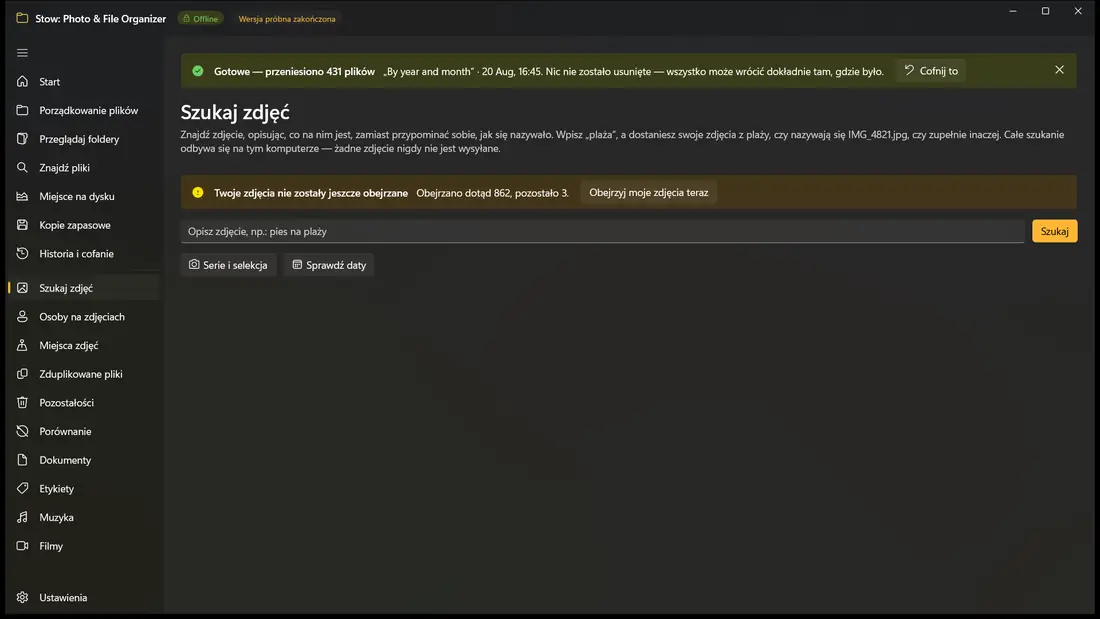Click the Szukaj zdjęć page heading

[235, 112]
